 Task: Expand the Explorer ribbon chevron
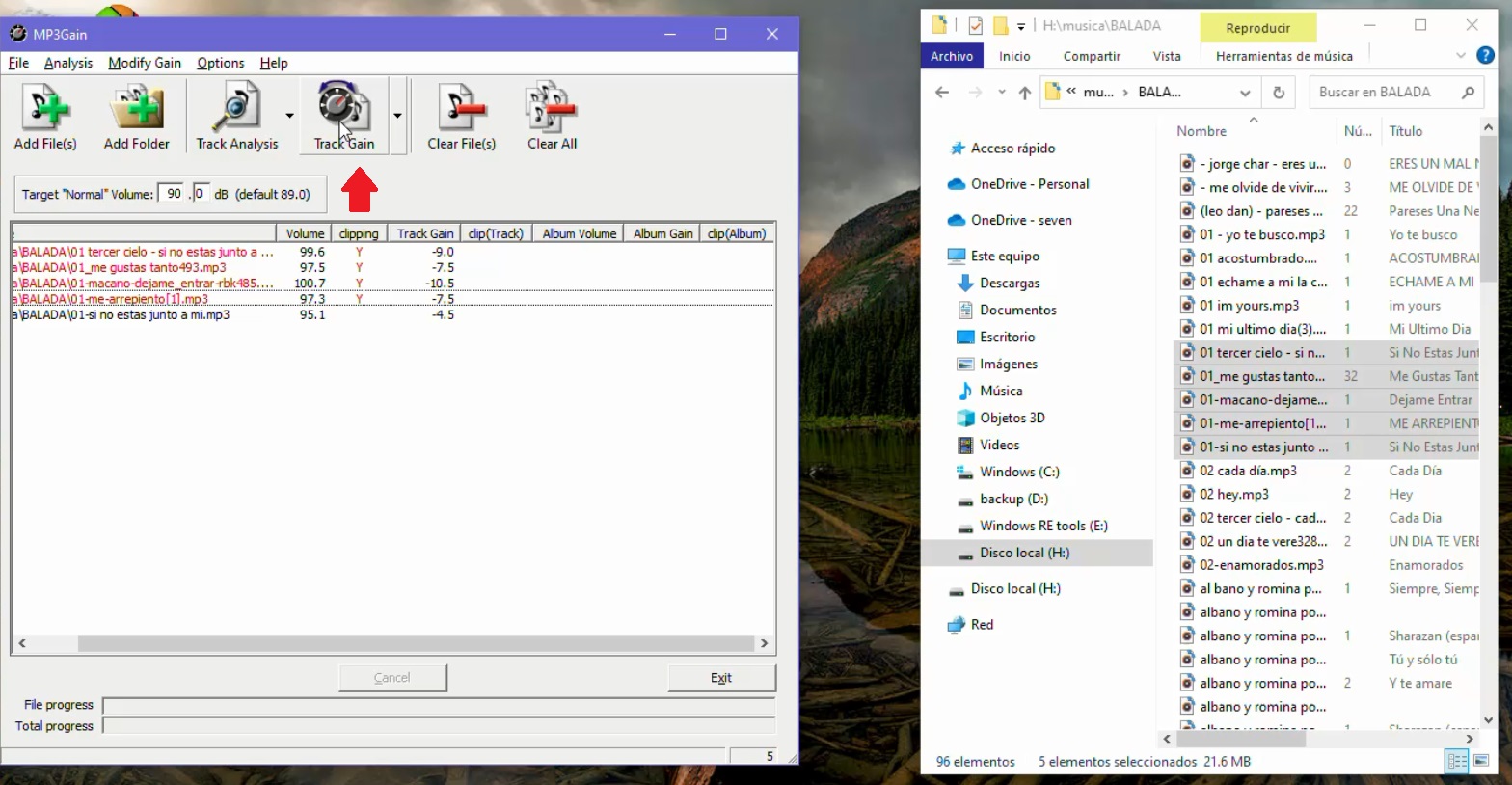pos(1460,56)
